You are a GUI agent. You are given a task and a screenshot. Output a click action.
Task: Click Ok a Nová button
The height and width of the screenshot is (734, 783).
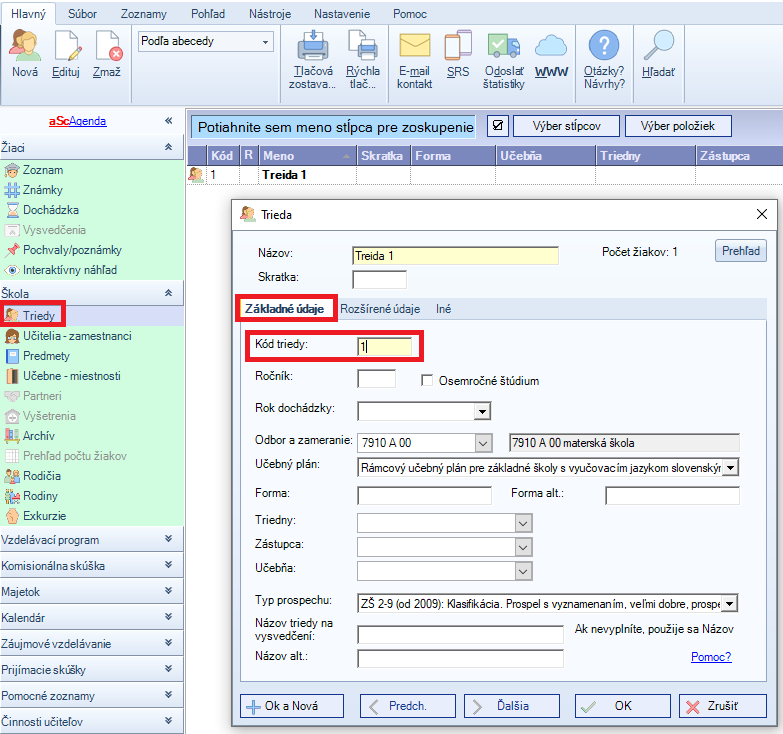[292, 706]
